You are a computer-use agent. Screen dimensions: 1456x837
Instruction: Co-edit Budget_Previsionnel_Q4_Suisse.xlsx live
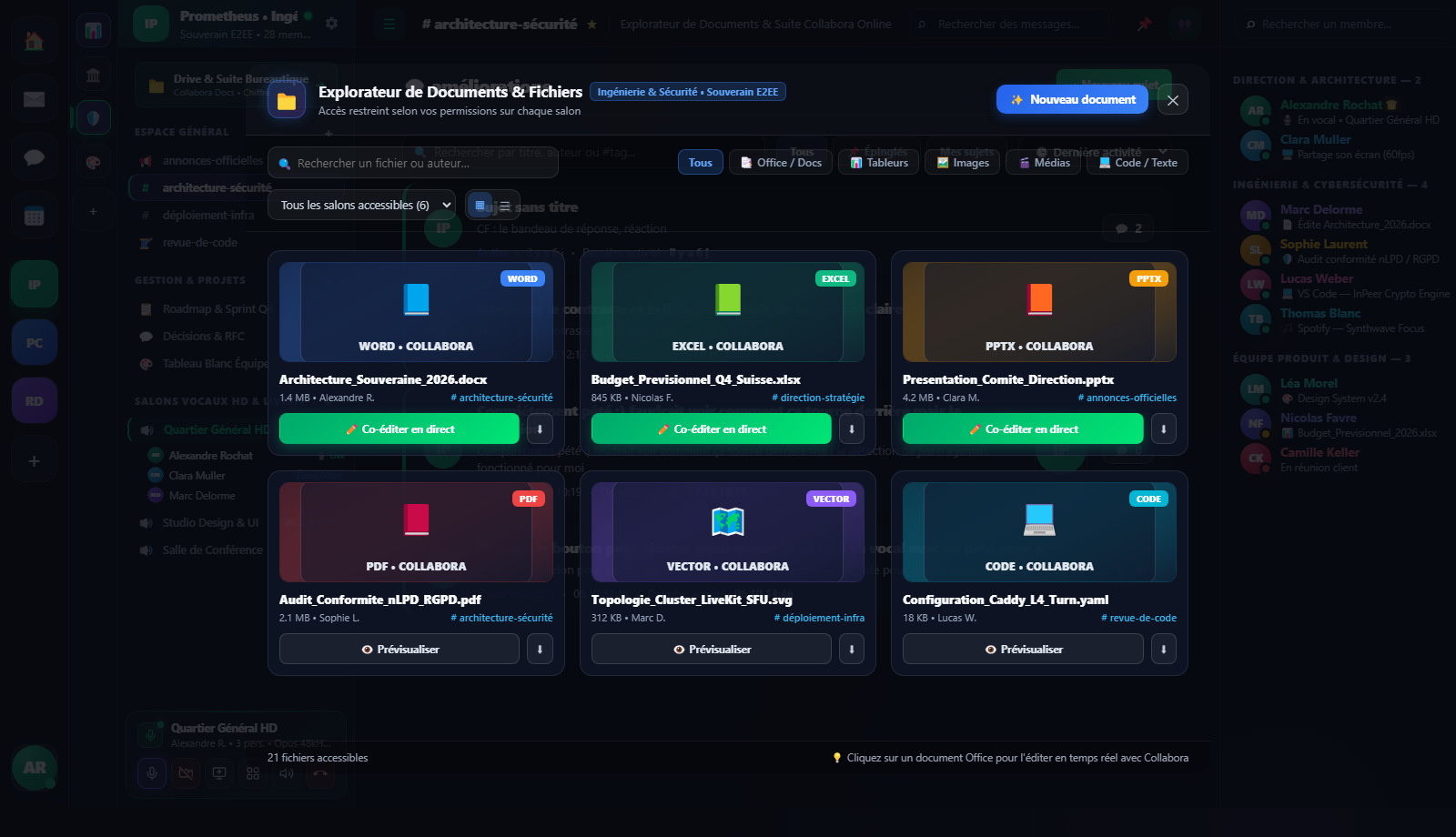click(x=712, y=429)
